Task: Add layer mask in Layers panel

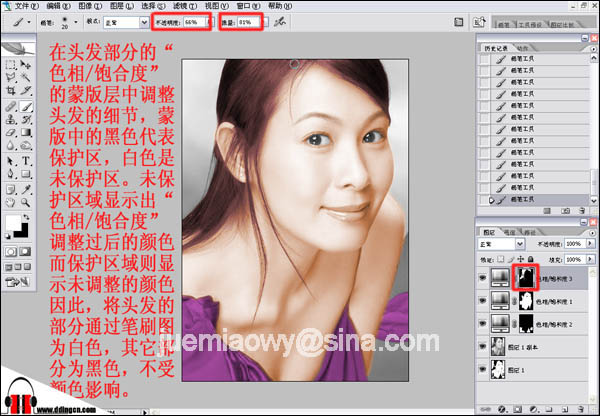Action: 517,409
